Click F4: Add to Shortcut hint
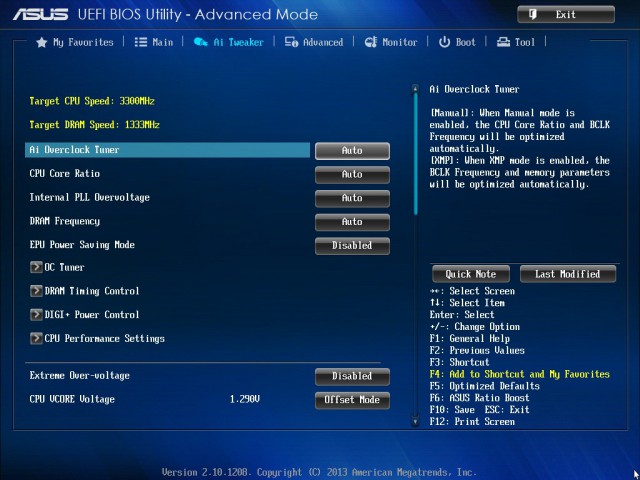 coord(519,374)
